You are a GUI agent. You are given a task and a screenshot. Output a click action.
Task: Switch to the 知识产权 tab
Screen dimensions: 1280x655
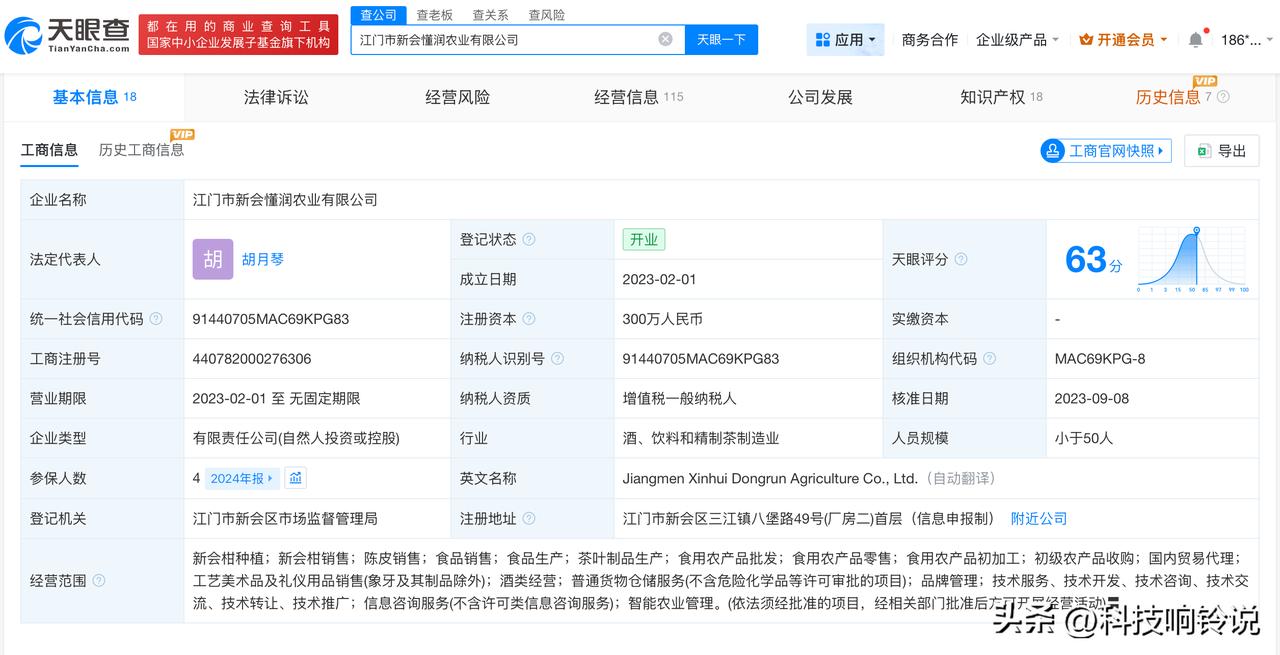coord(1001,97)
